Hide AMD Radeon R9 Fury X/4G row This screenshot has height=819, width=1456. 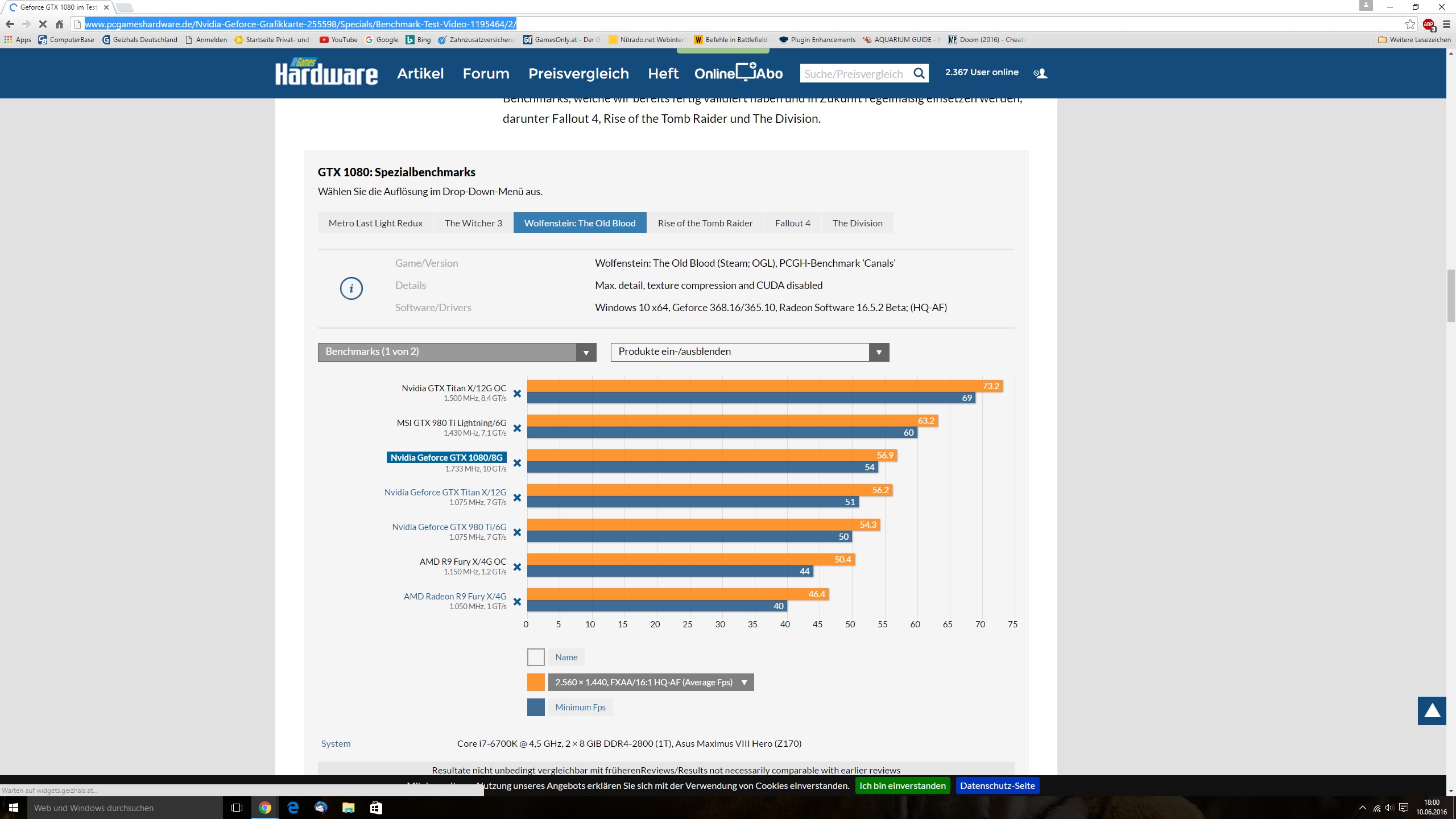[x=517, y=602]
